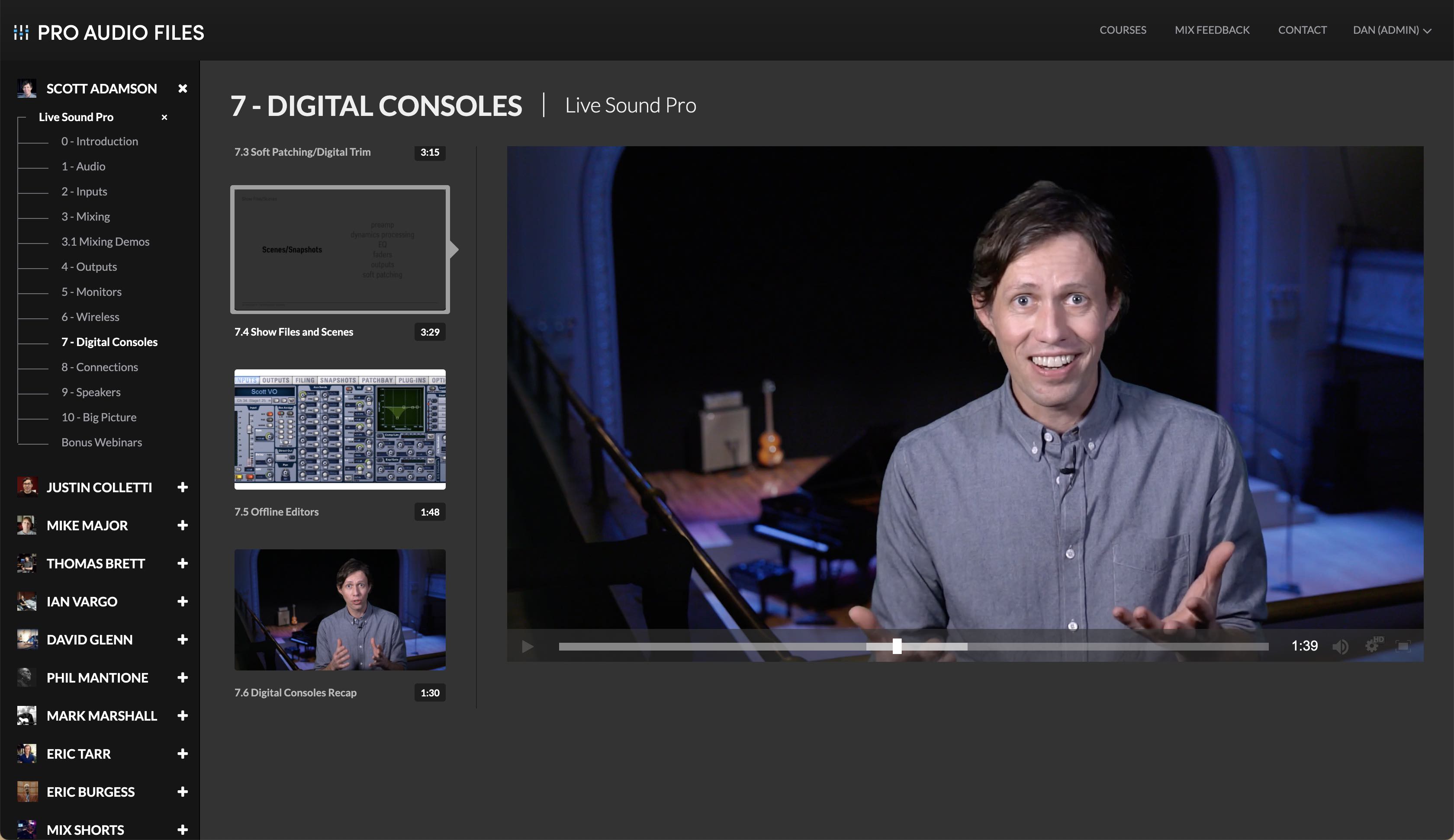
Task: Open the 7.5 Offline Editors lesson thumbnail
Action: 339,429
